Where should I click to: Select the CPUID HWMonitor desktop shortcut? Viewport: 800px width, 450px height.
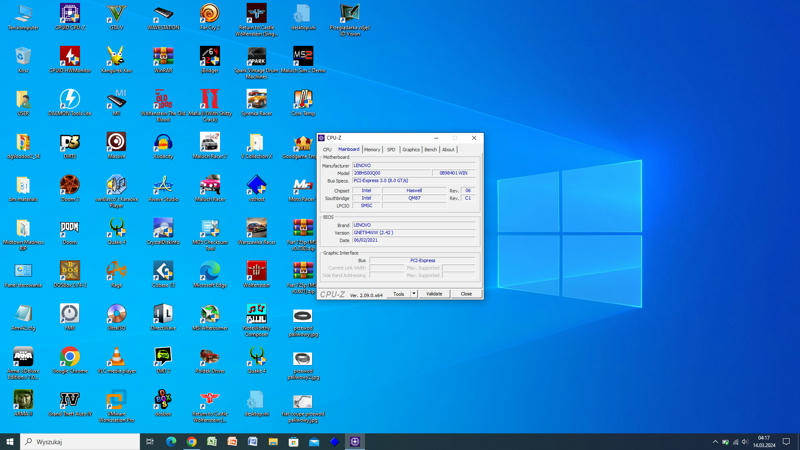pos(70,60)
